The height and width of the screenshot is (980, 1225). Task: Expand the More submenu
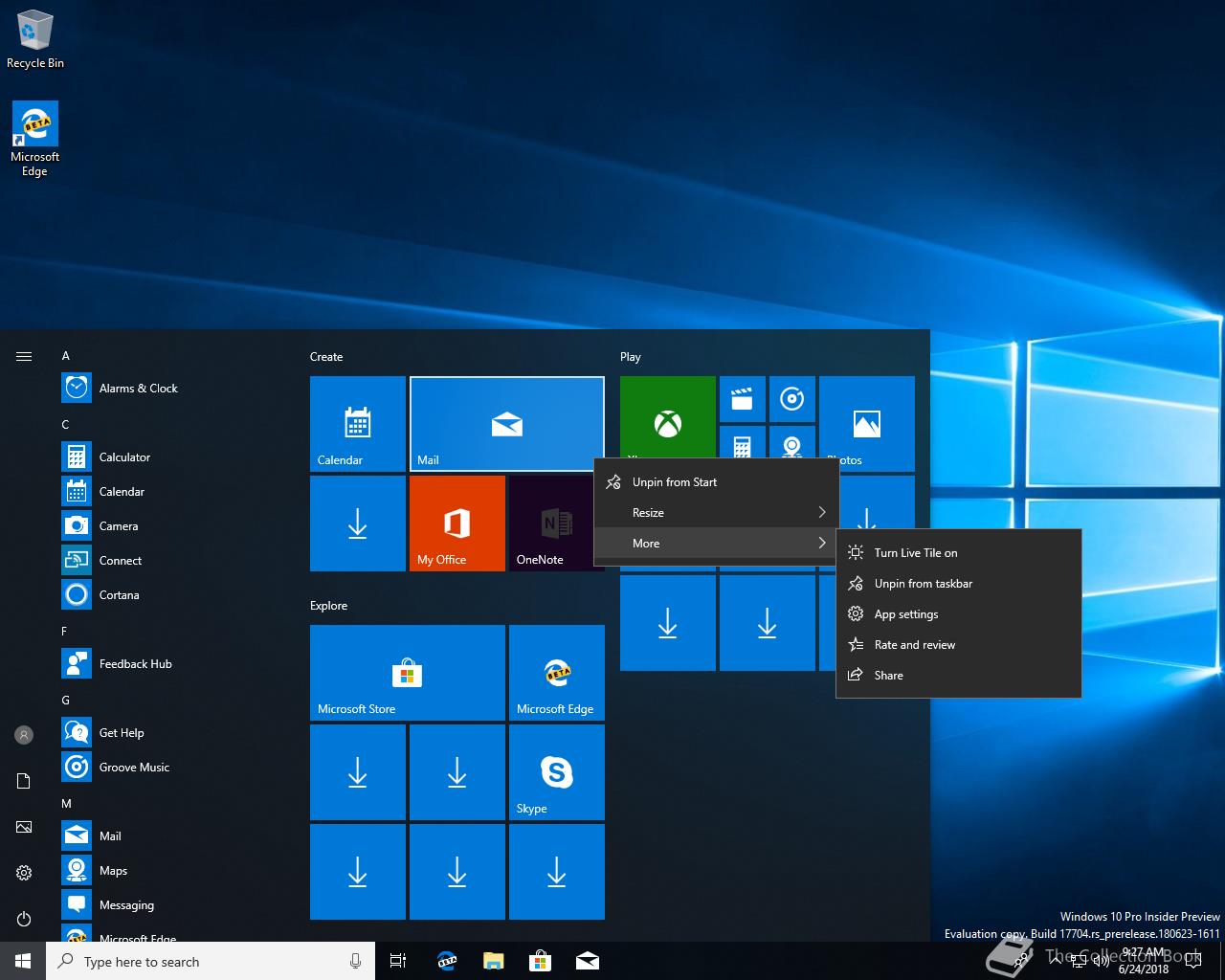[717, 544]
